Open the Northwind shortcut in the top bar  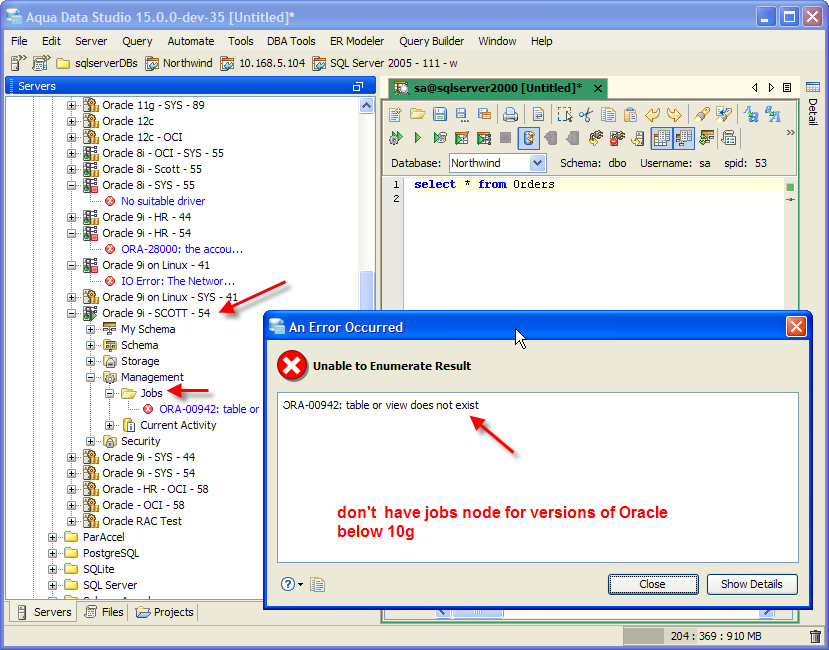tap(179, 63)
